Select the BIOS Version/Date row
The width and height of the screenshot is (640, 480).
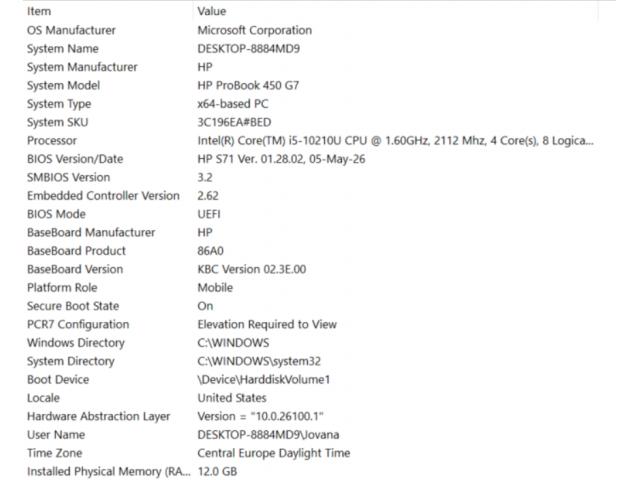310,159
